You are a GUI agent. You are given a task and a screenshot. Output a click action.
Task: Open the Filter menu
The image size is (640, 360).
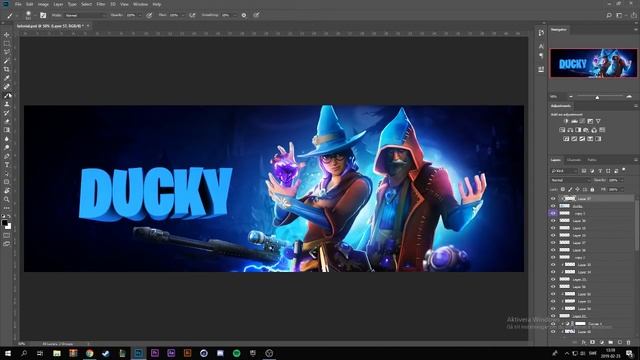click(101, 4)
